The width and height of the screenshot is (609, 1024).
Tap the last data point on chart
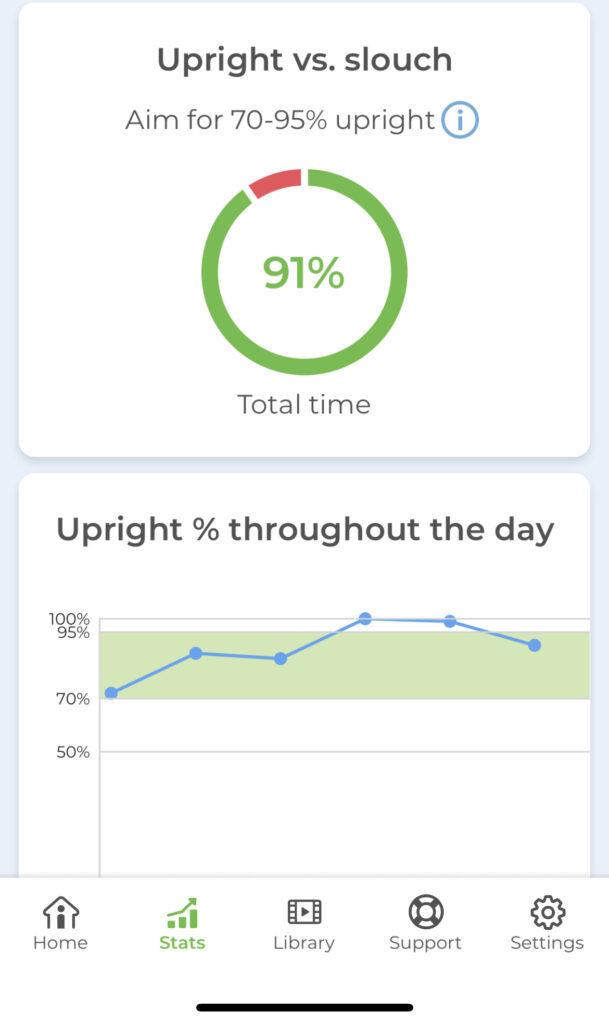pos(535,645)
